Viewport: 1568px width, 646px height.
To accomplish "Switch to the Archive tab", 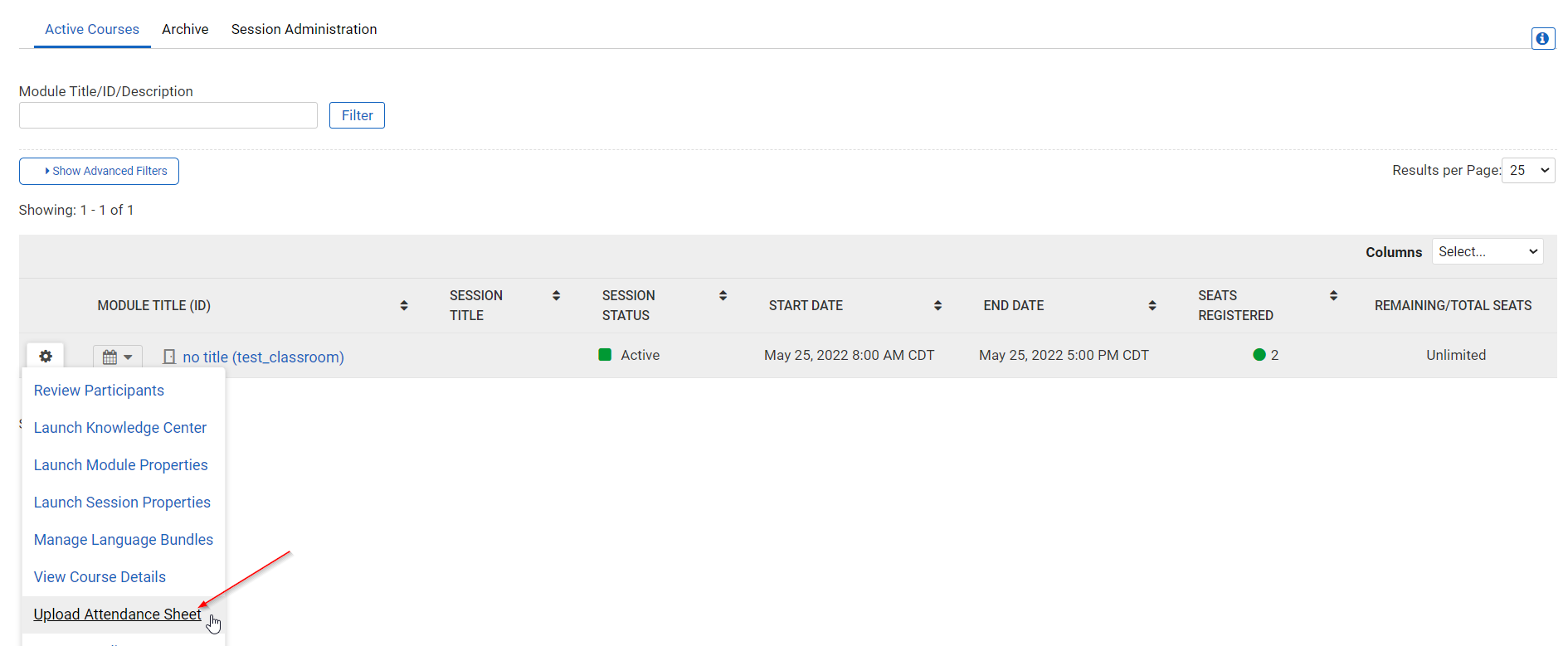I will tap(185, 29).
